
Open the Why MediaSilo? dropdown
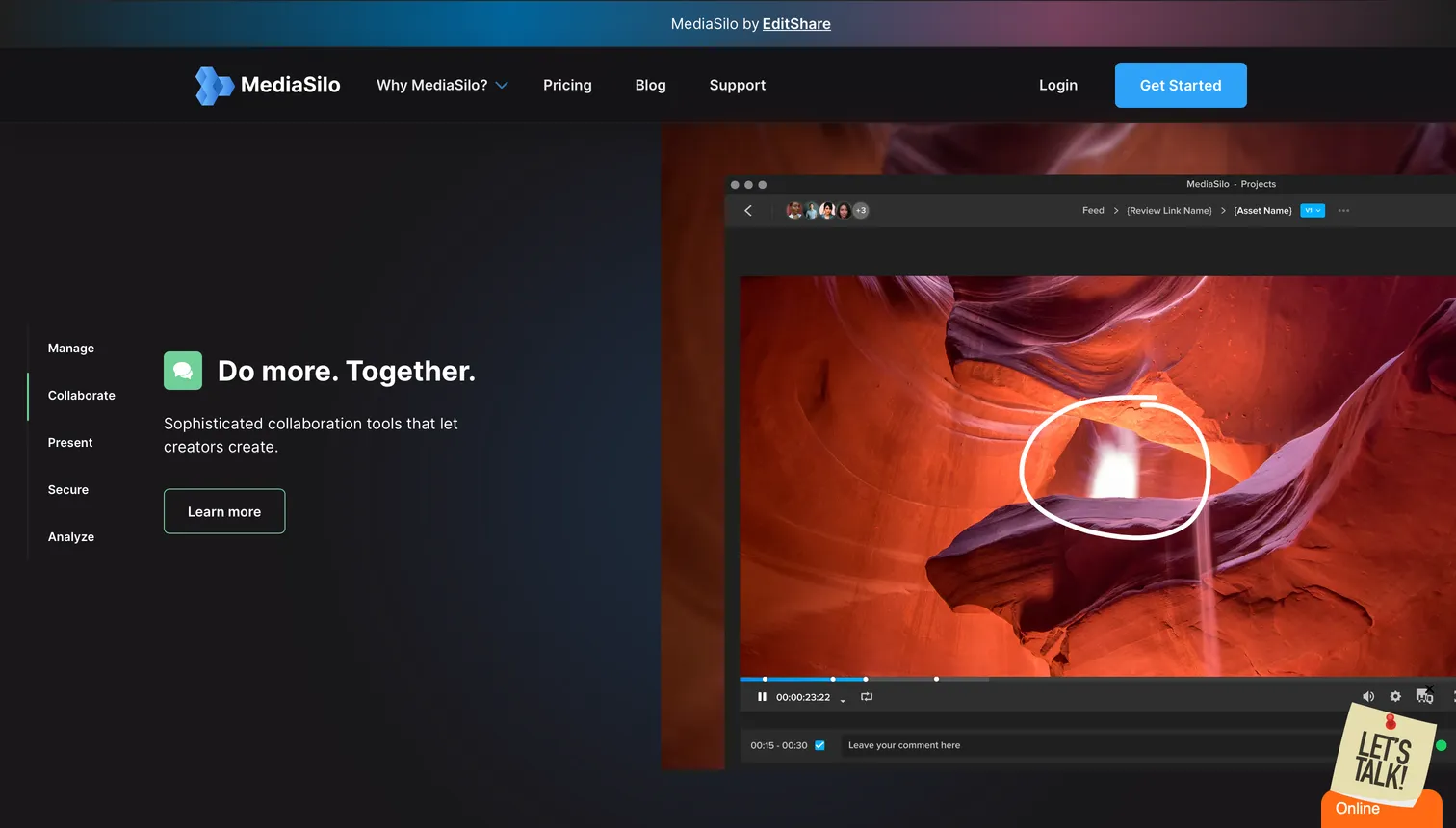coord(441,85)
